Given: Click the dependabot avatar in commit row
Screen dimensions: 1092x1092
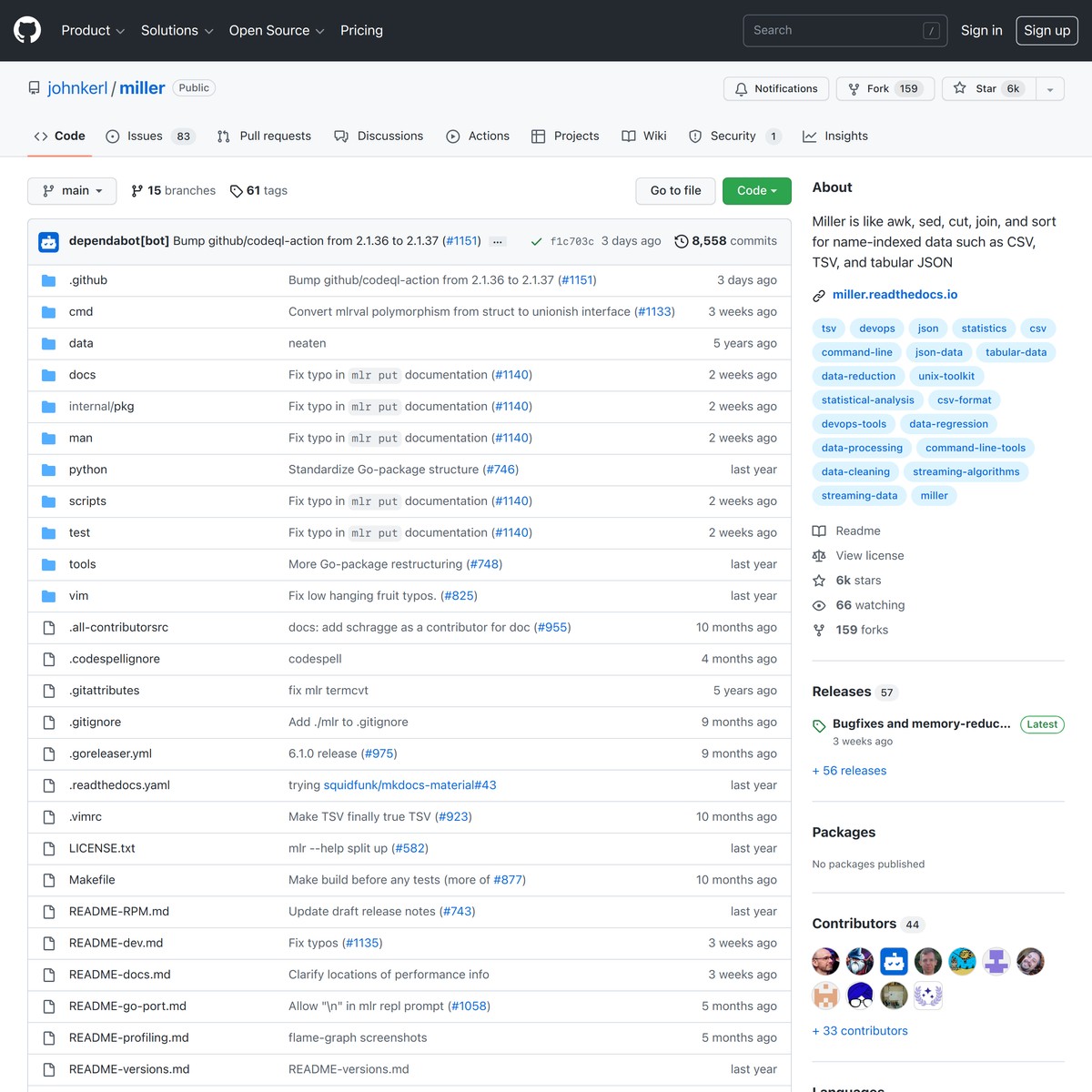Looking at the screenshot, I should [x=49, y=241].
